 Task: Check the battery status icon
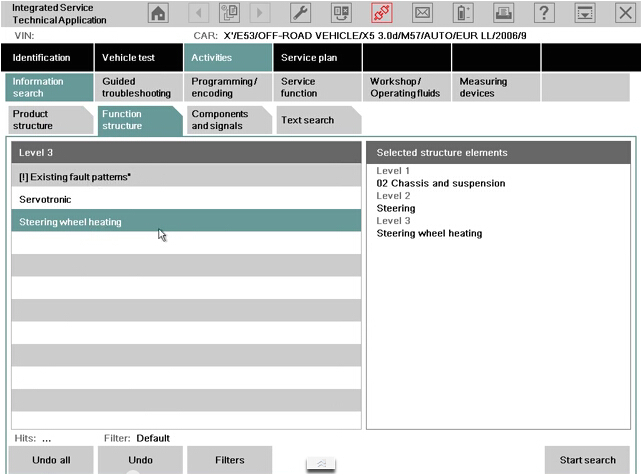(x=463, y=13)
